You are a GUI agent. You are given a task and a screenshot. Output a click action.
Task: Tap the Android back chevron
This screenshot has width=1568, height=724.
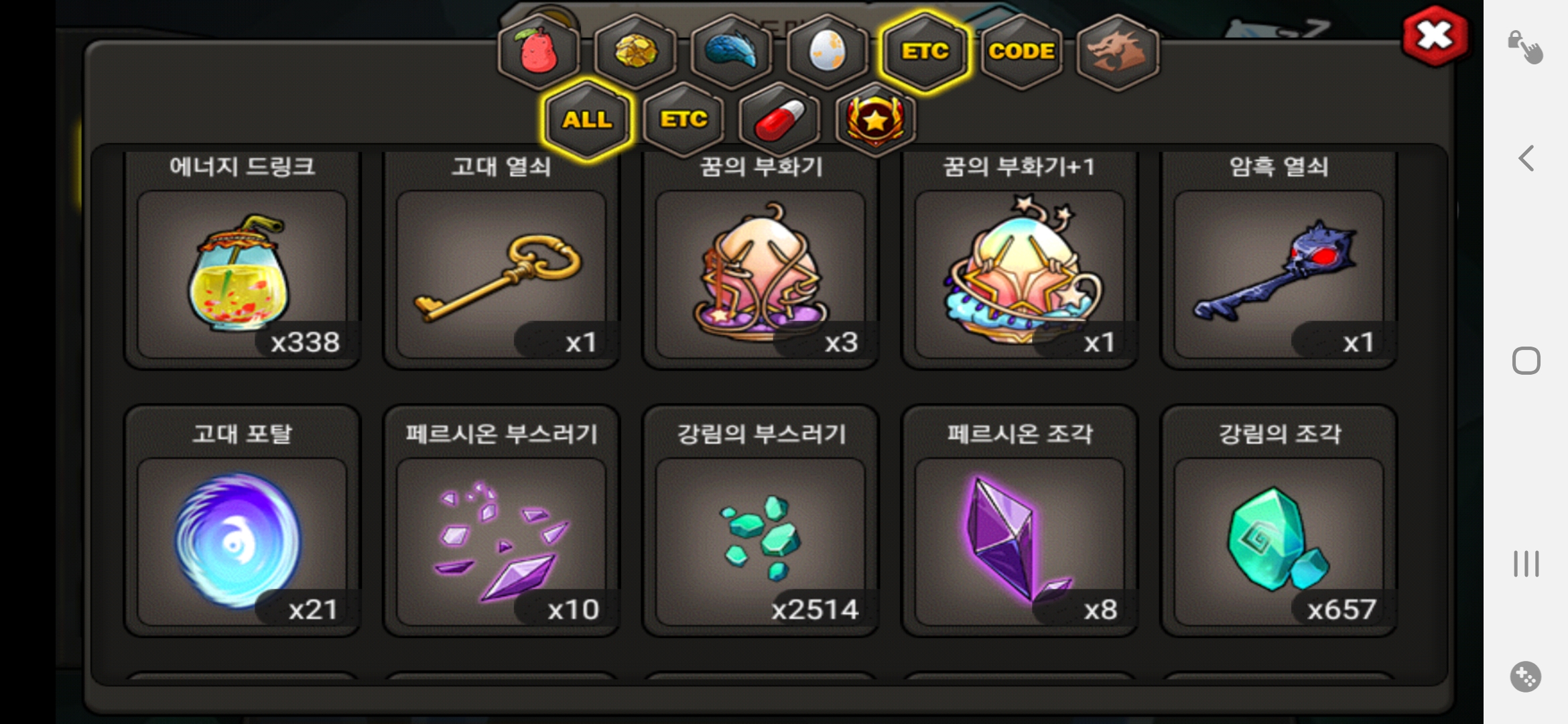click(x=1526, y=159)
